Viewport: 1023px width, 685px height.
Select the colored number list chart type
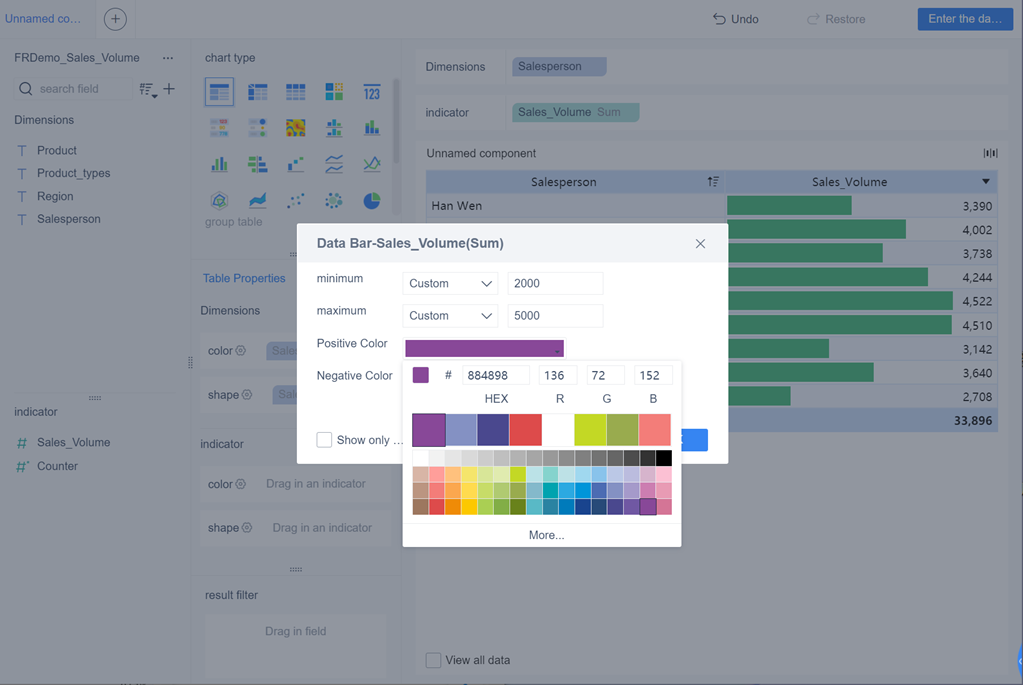219,128
